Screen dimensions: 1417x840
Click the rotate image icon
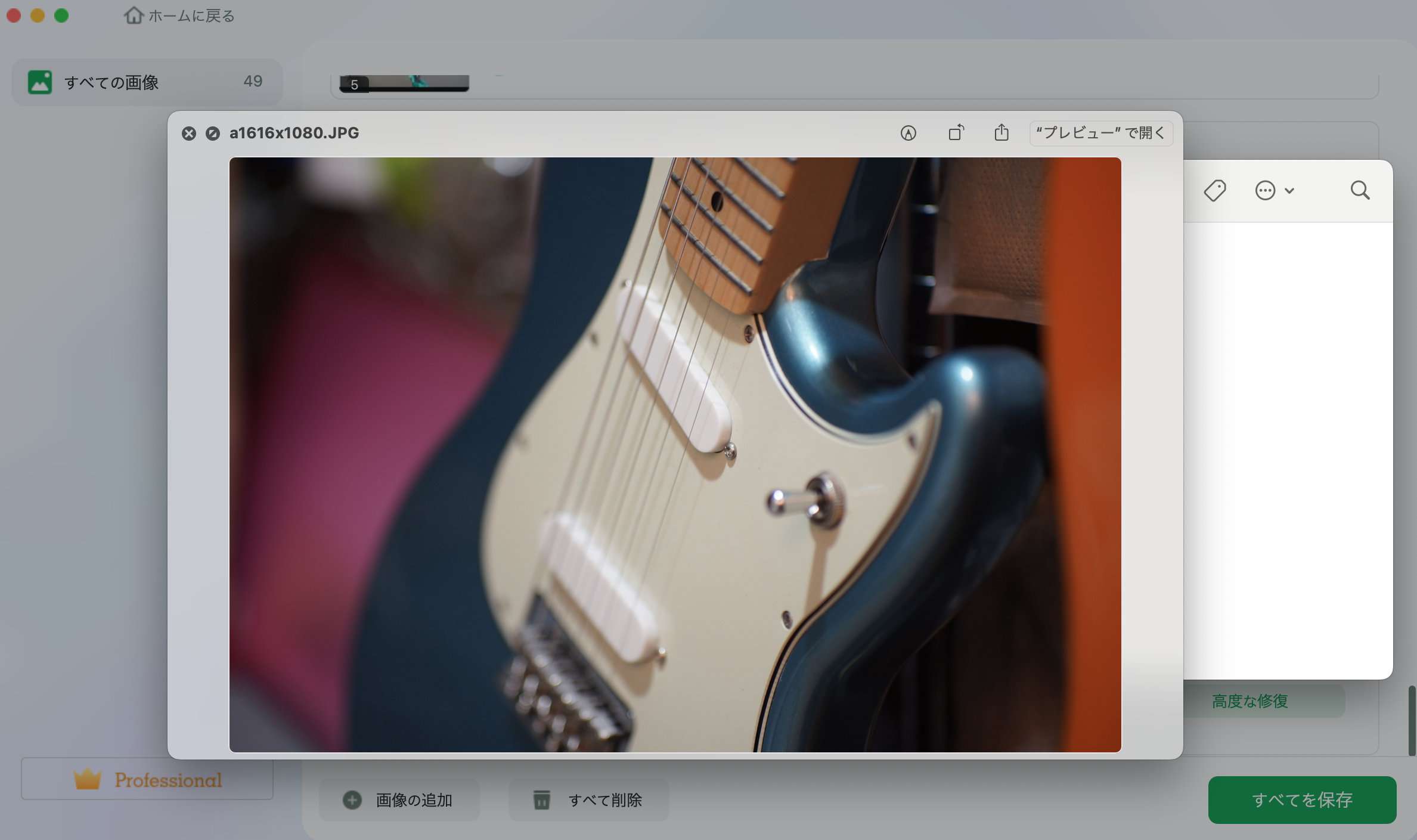tap(956, 132)
